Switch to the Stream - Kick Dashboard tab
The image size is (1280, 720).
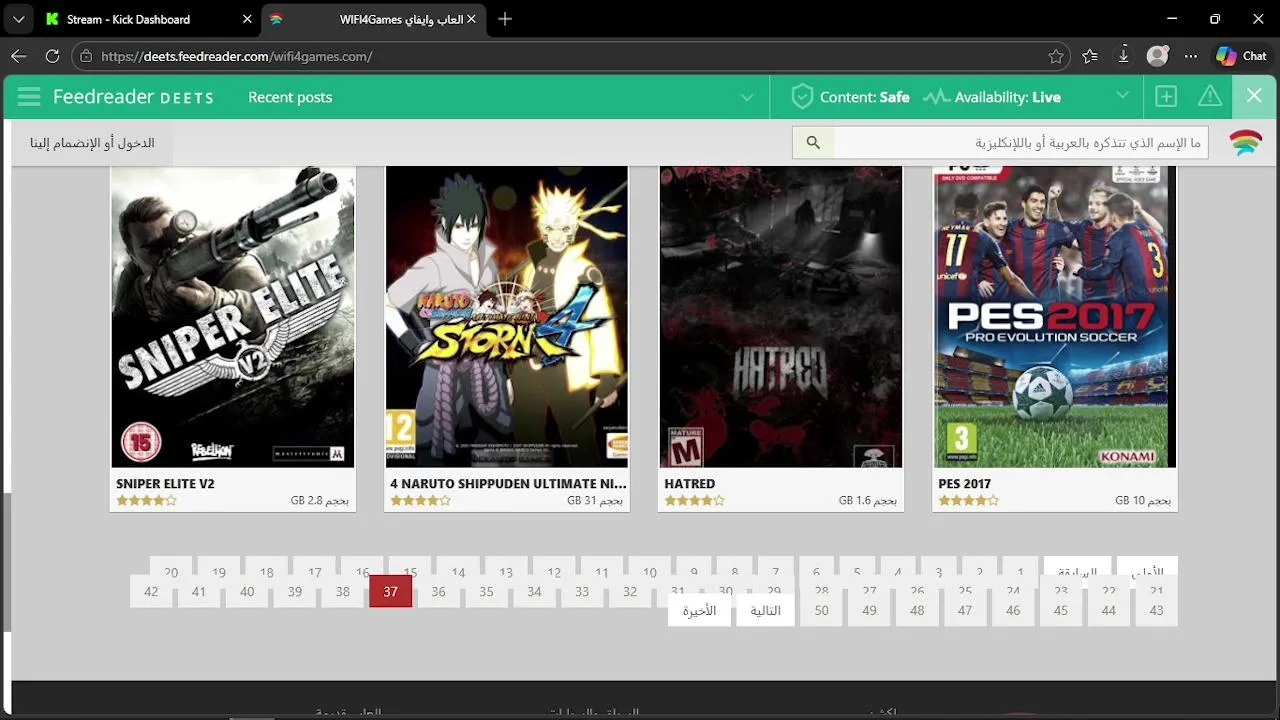click(x=148, y=19)
